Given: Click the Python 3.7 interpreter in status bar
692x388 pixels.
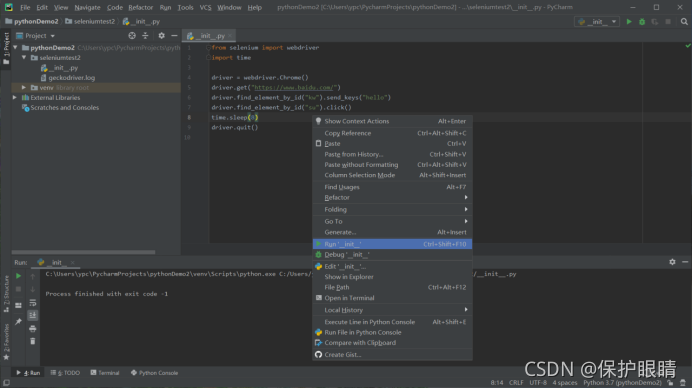Looking at the screenshot, I should click(x=622, y=383).
